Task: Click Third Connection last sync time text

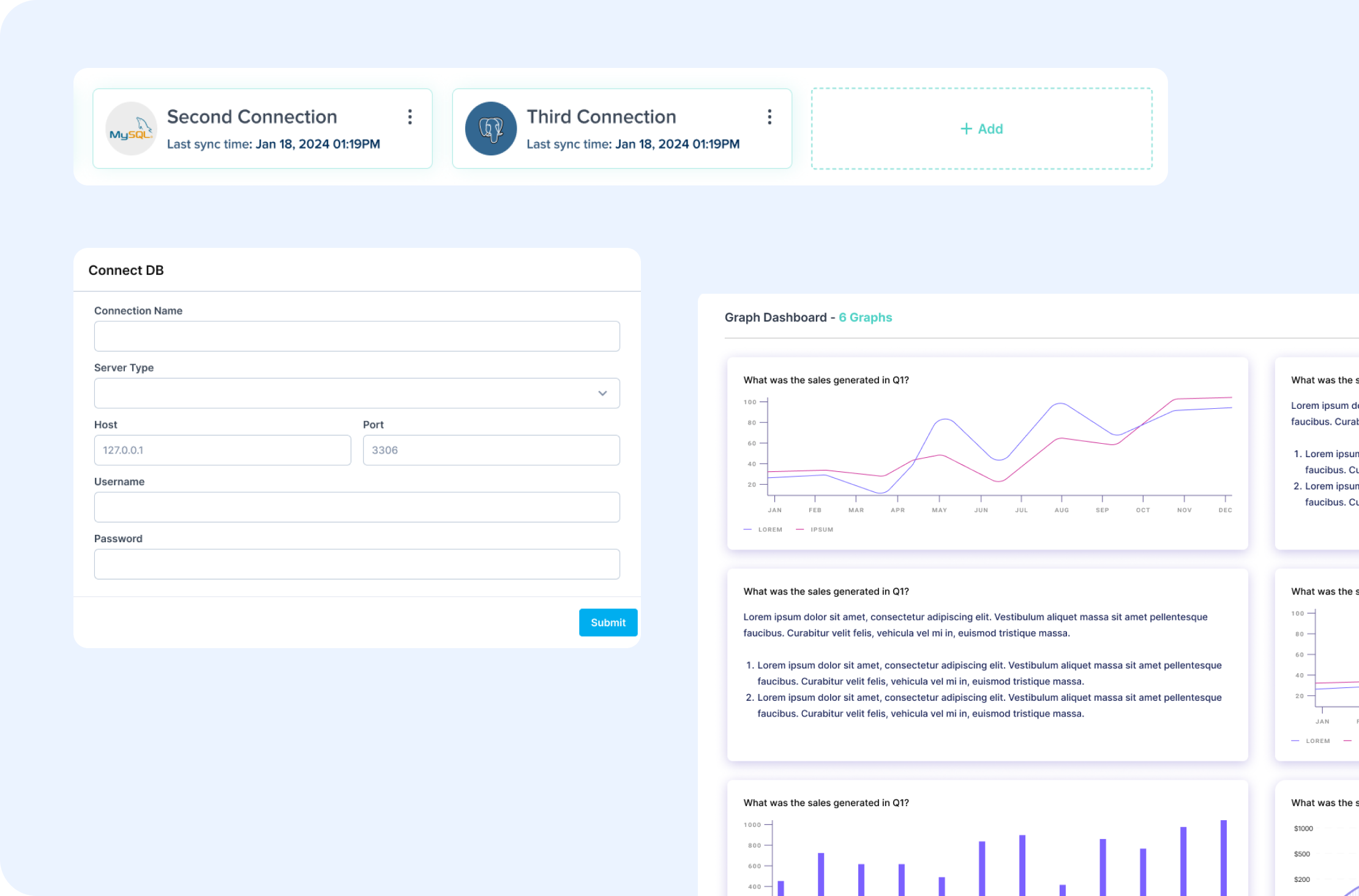Action: (x=633, y=144)
